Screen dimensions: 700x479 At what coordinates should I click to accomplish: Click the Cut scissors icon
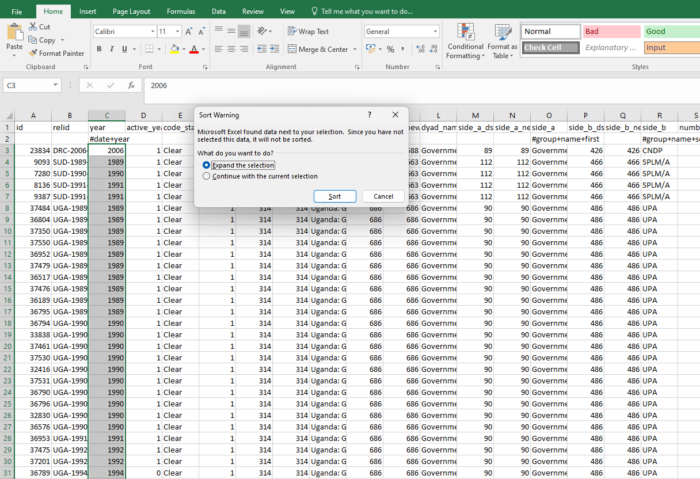[x=33, y=27]
